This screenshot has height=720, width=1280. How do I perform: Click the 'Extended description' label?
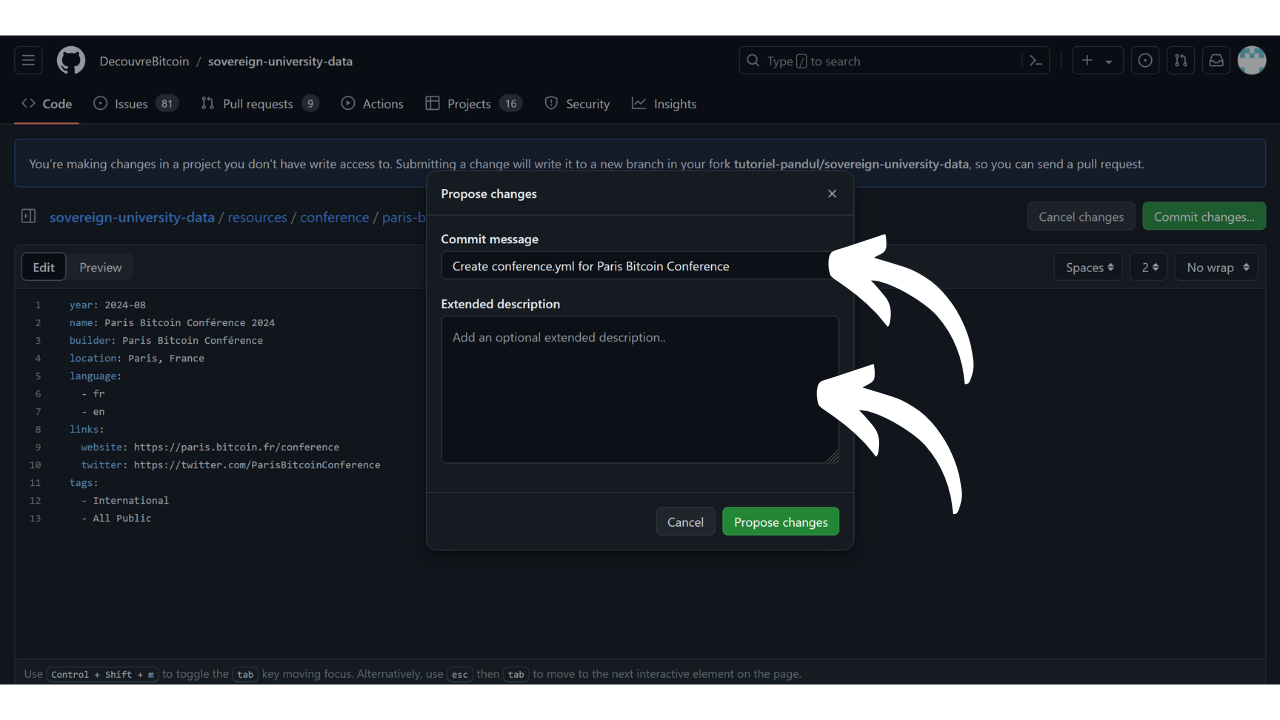coord(501,304)
